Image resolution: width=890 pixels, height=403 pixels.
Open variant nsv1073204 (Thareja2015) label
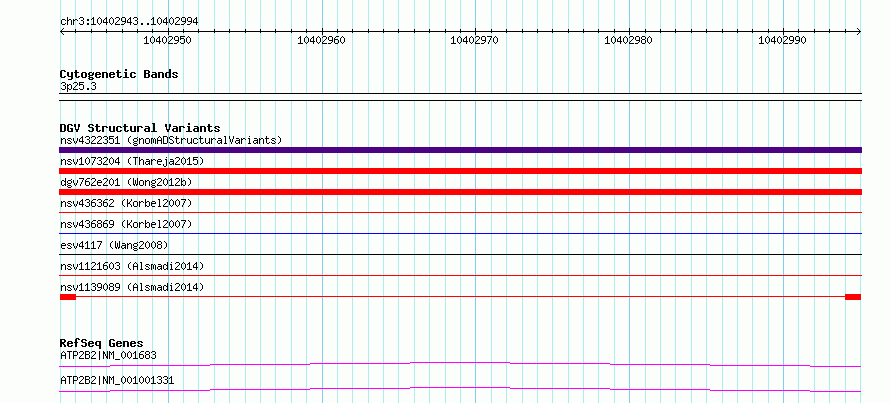132,161
